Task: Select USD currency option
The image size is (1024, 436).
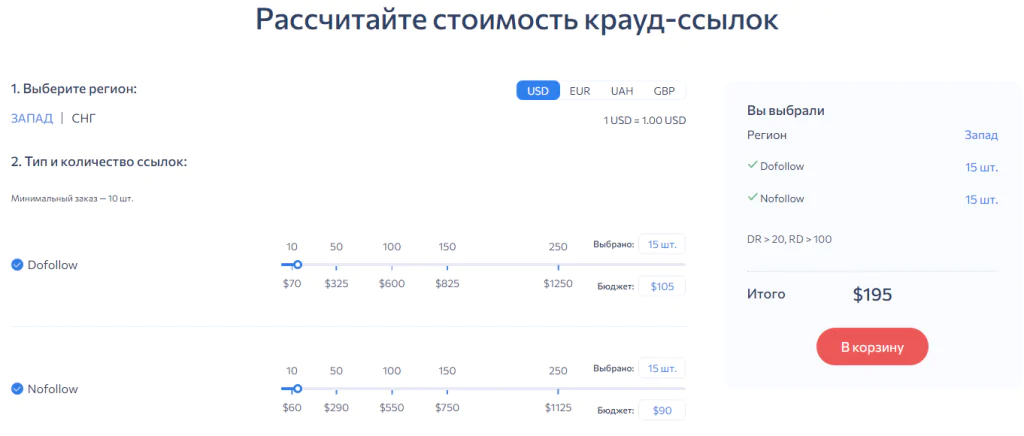Action: click(x=538, y=91)
